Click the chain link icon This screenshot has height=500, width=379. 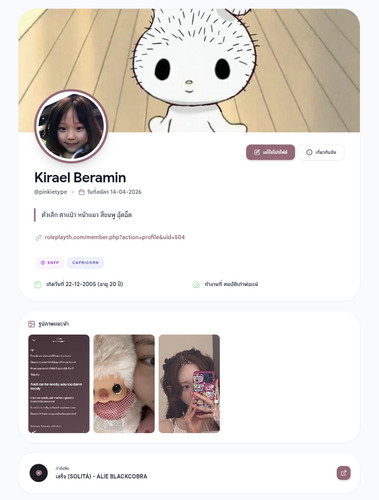coord(39,237)
